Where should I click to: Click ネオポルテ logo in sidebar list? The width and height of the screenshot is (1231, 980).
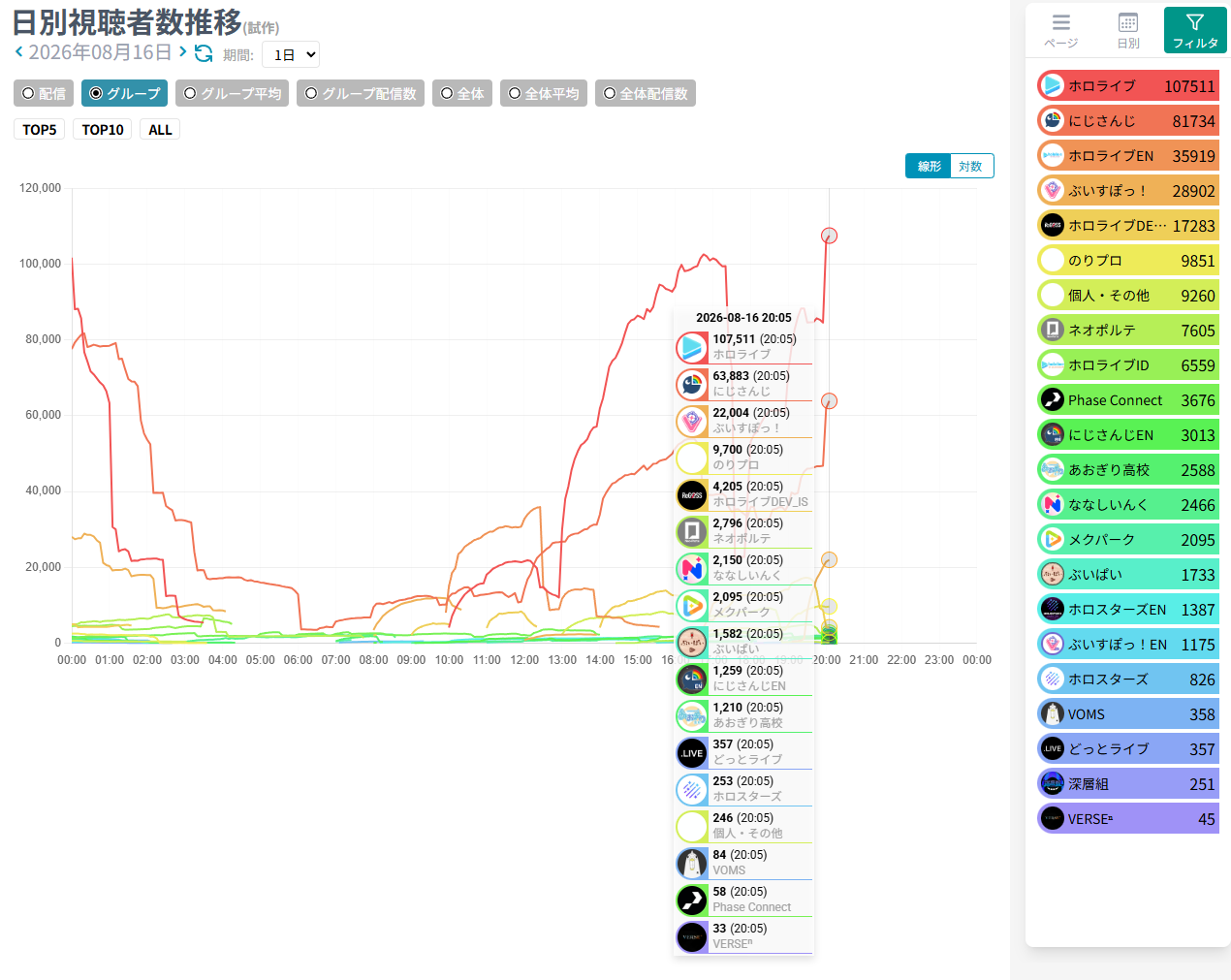pyautogui.click(x=1052, y=331)
